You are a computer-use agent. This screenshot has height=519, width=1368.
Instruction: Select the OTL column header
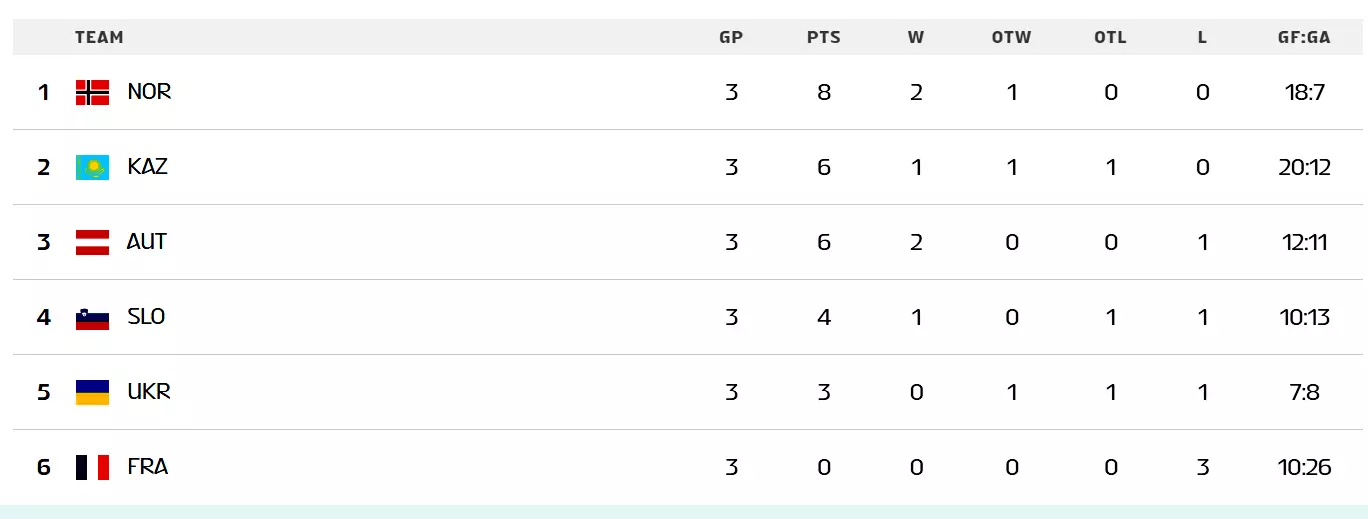point(1110,38)
